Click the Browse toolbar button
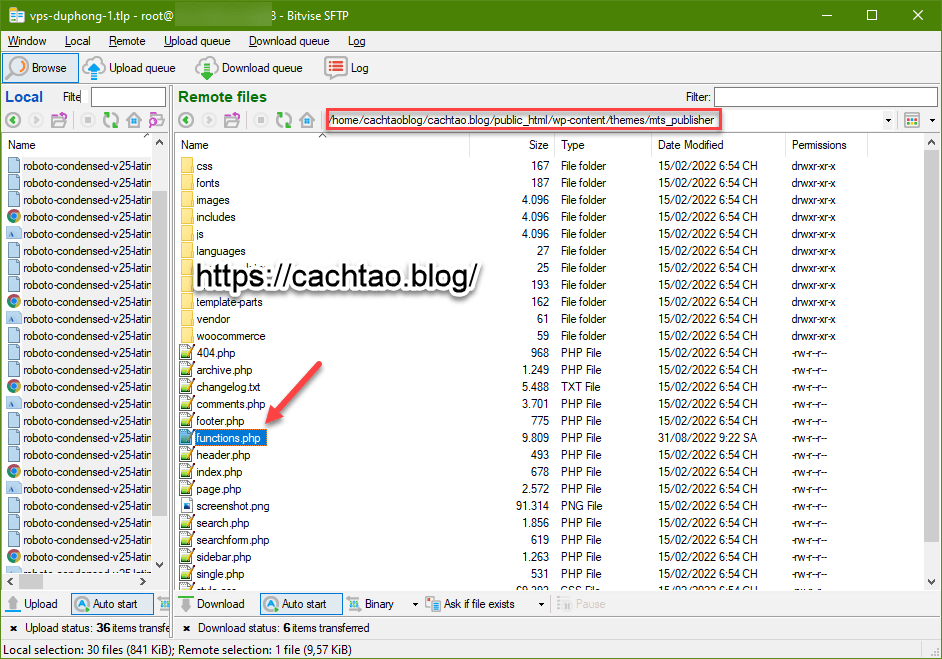This screenshot has width=942, height=659. click(40, 68)
